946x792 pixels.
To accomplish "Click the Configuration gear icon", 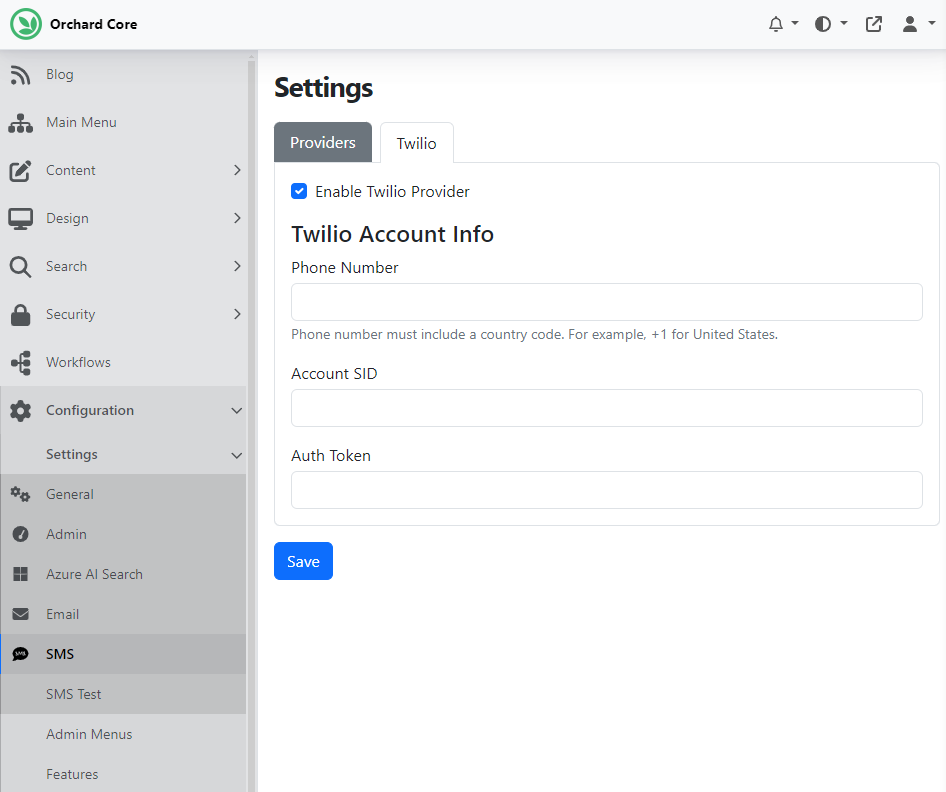I will pyautogui.click(x=21, y=411).
